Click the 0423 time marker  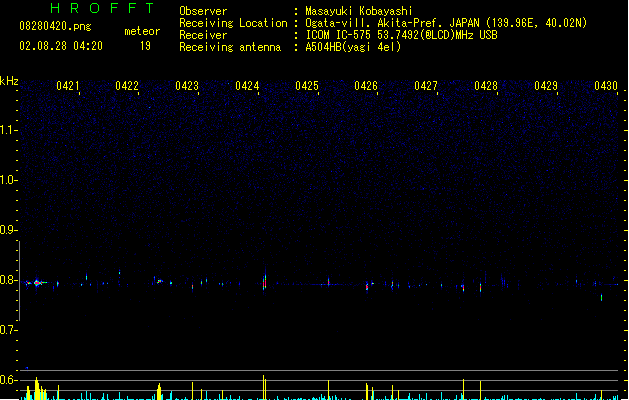coord(187,86)
